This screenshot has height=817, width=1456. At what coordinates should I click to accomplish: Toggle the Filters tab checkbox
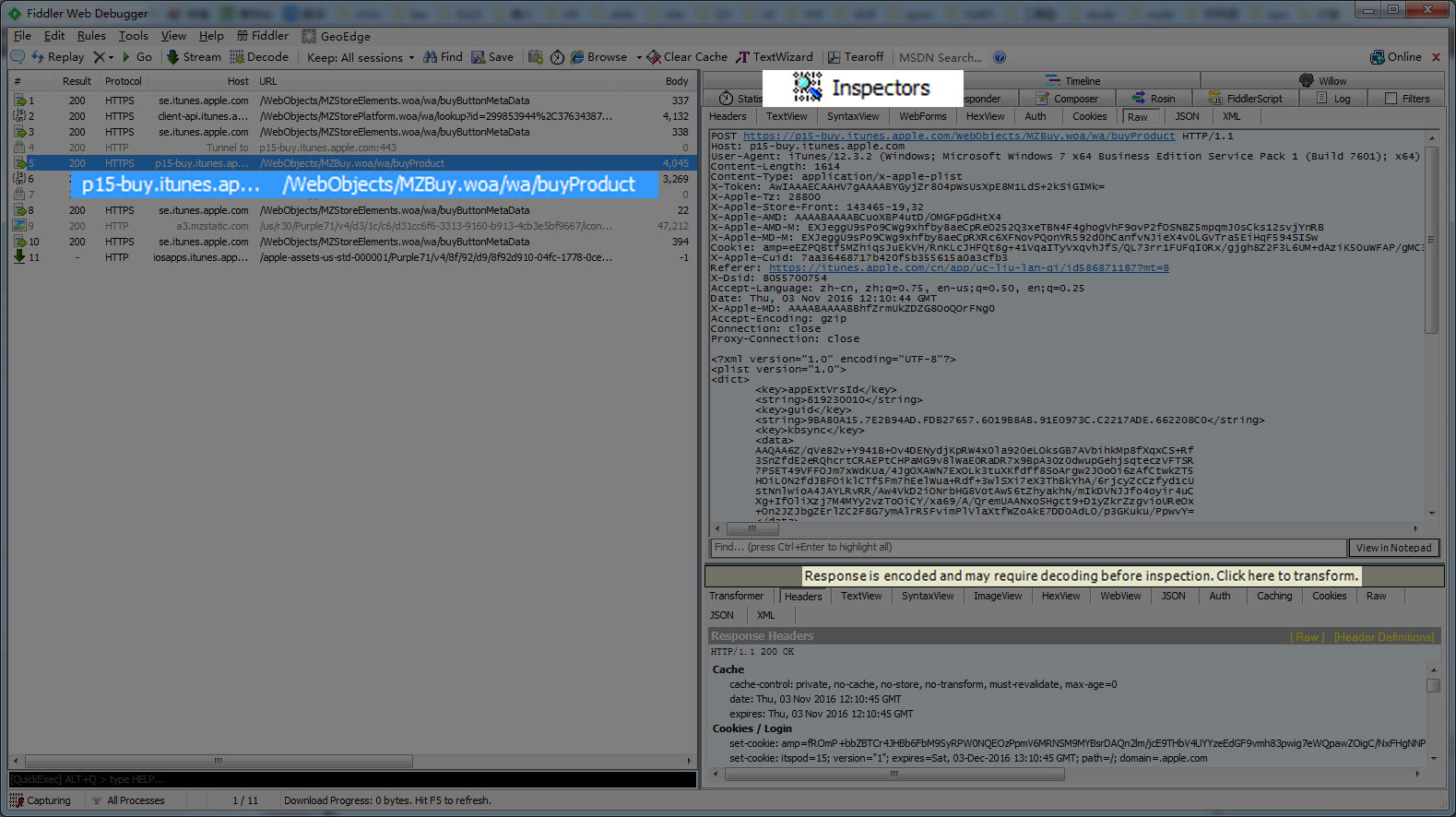click(1391, 99)
